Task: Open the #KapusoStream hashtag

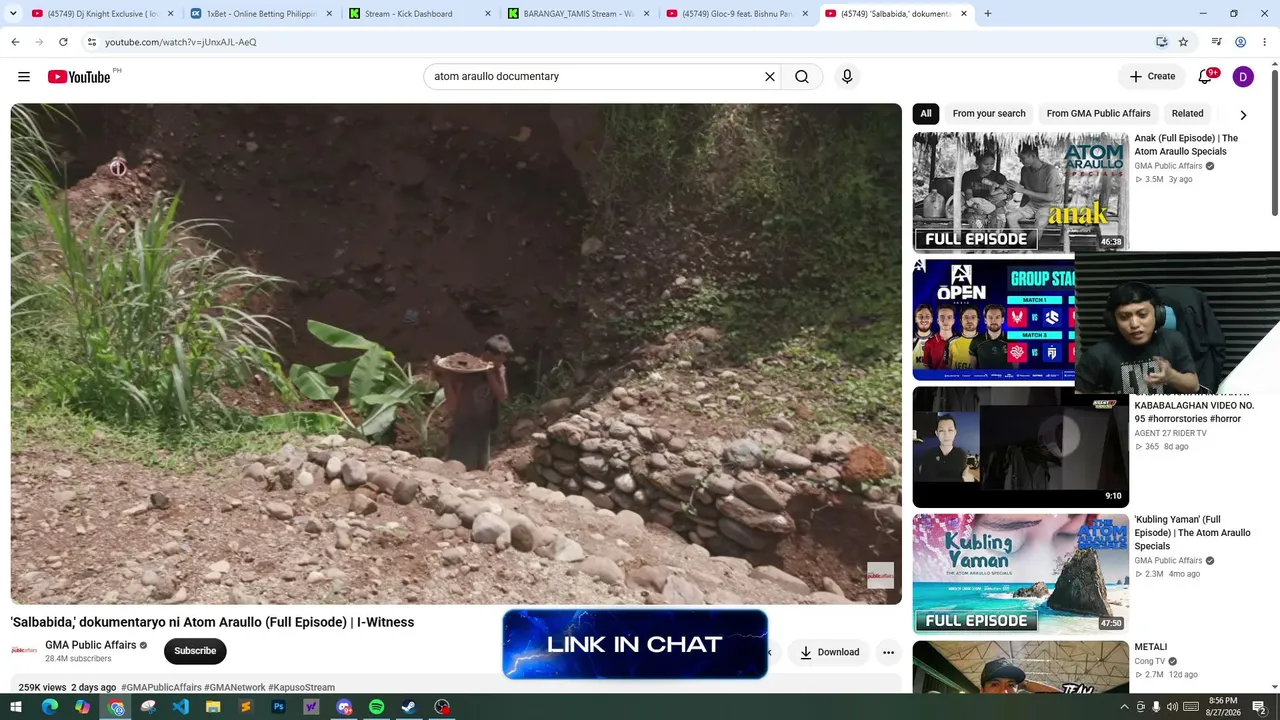Action: point(301,688)
